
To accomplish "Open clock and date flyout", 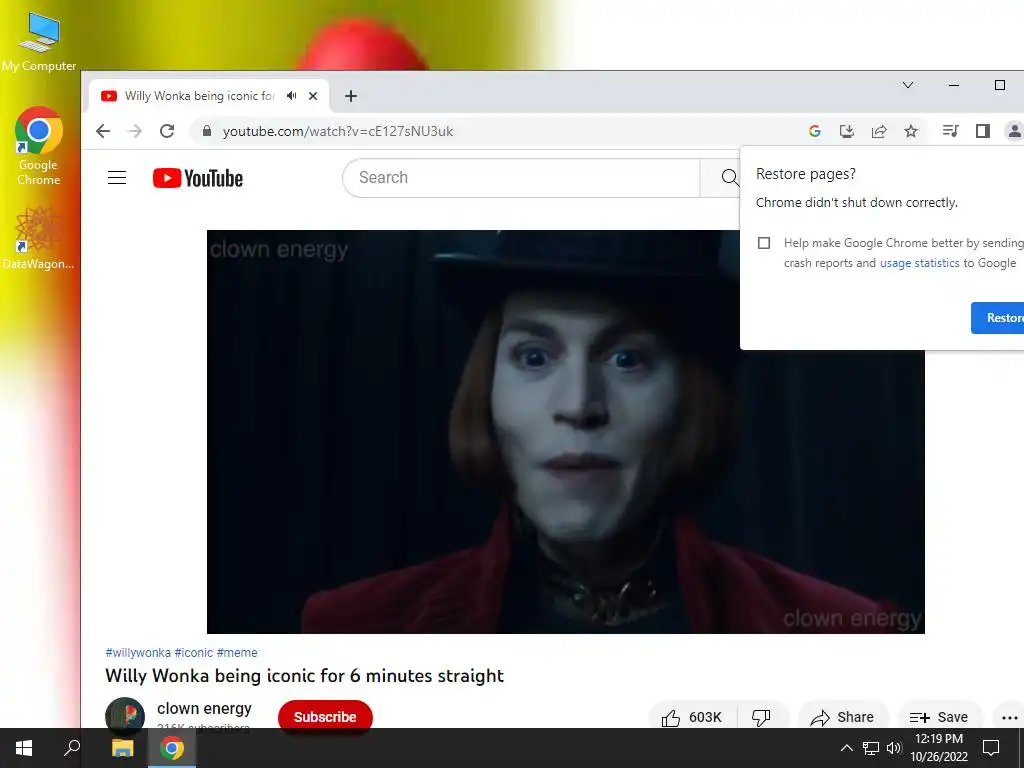I will coord(939,748).
